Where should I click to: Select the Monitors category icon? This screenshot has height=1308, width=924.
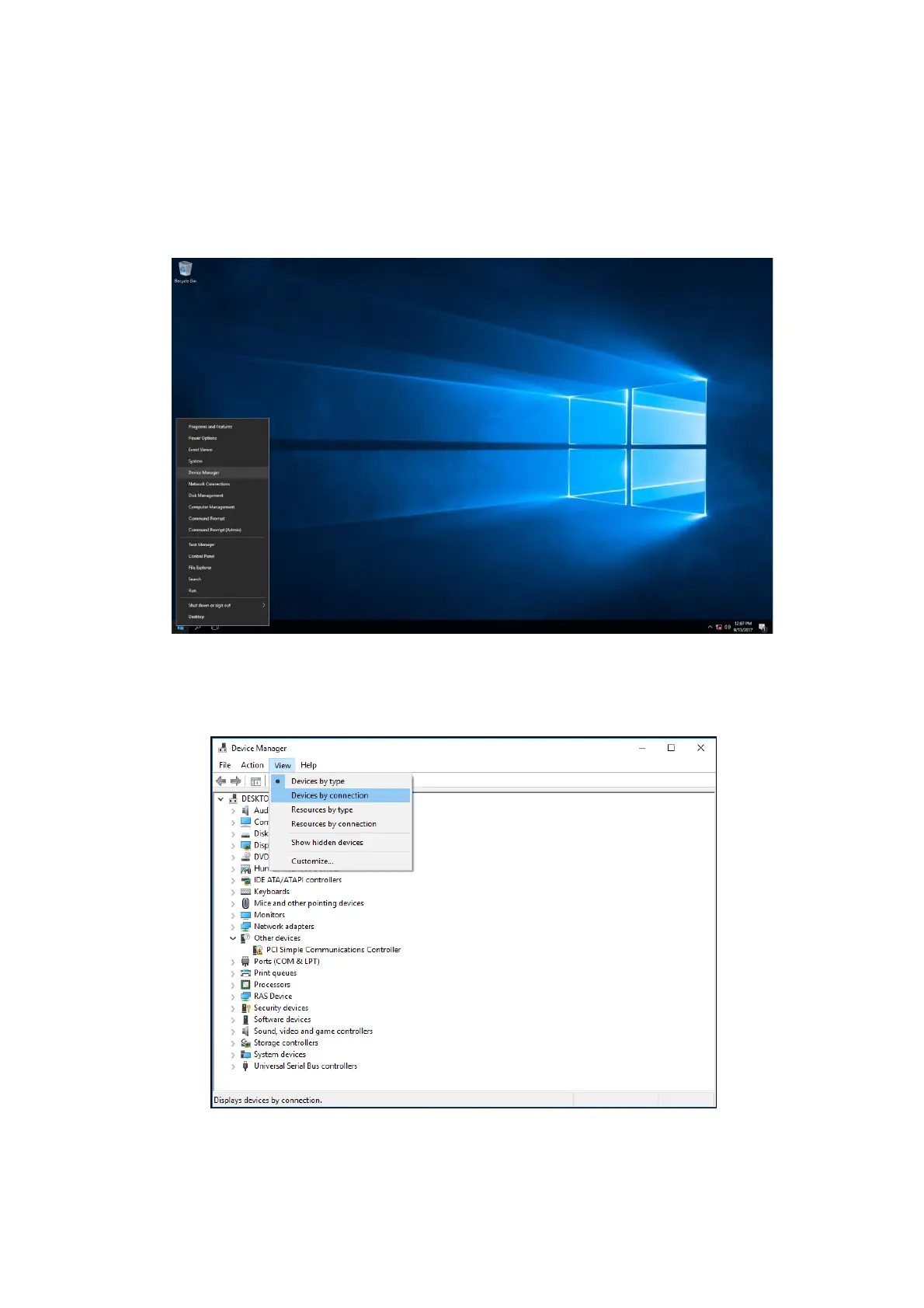(245, 915)
